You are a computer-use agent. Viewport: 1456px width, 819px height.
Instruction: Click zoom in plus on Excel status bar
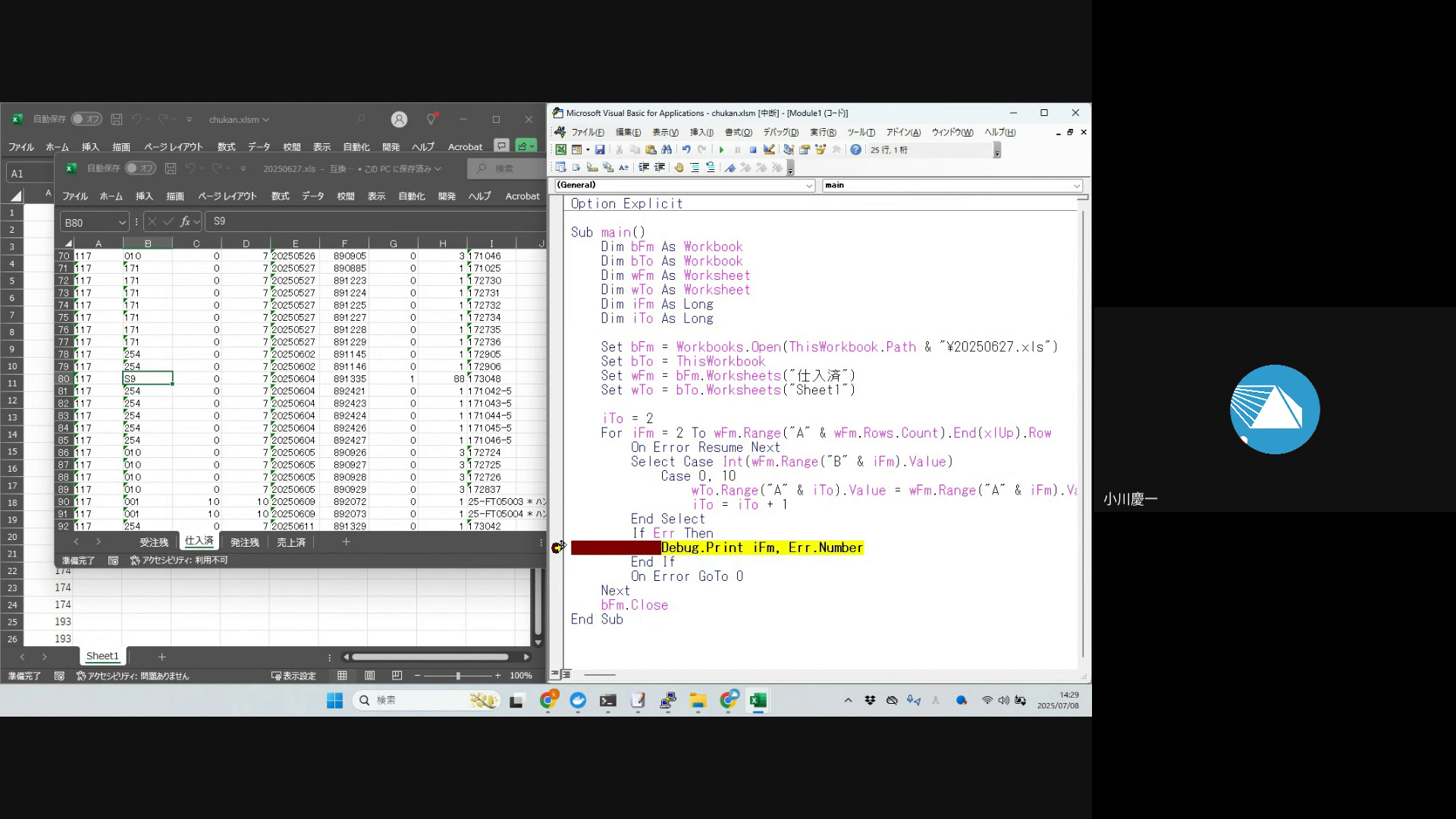point(497,676)
